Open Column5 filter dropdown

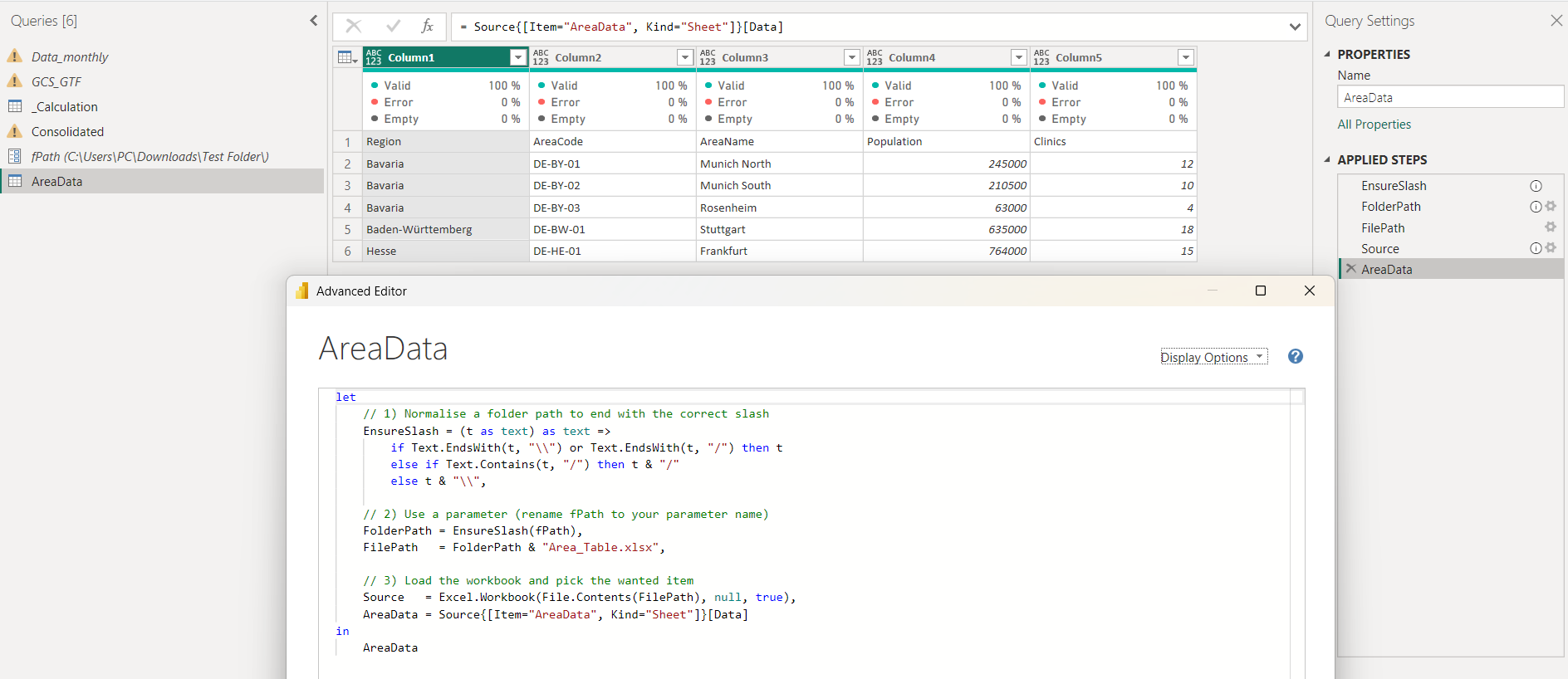1186,57
